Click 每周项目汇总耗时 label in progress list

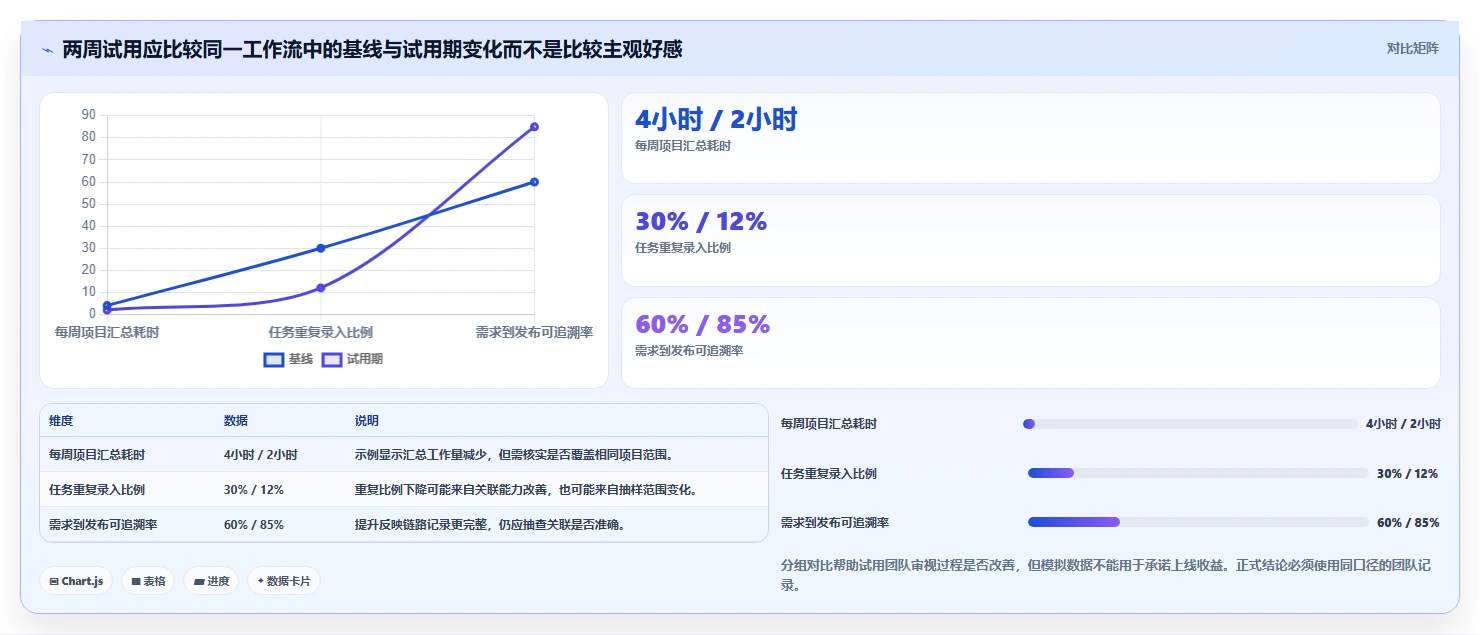click(x=829, y=424)
